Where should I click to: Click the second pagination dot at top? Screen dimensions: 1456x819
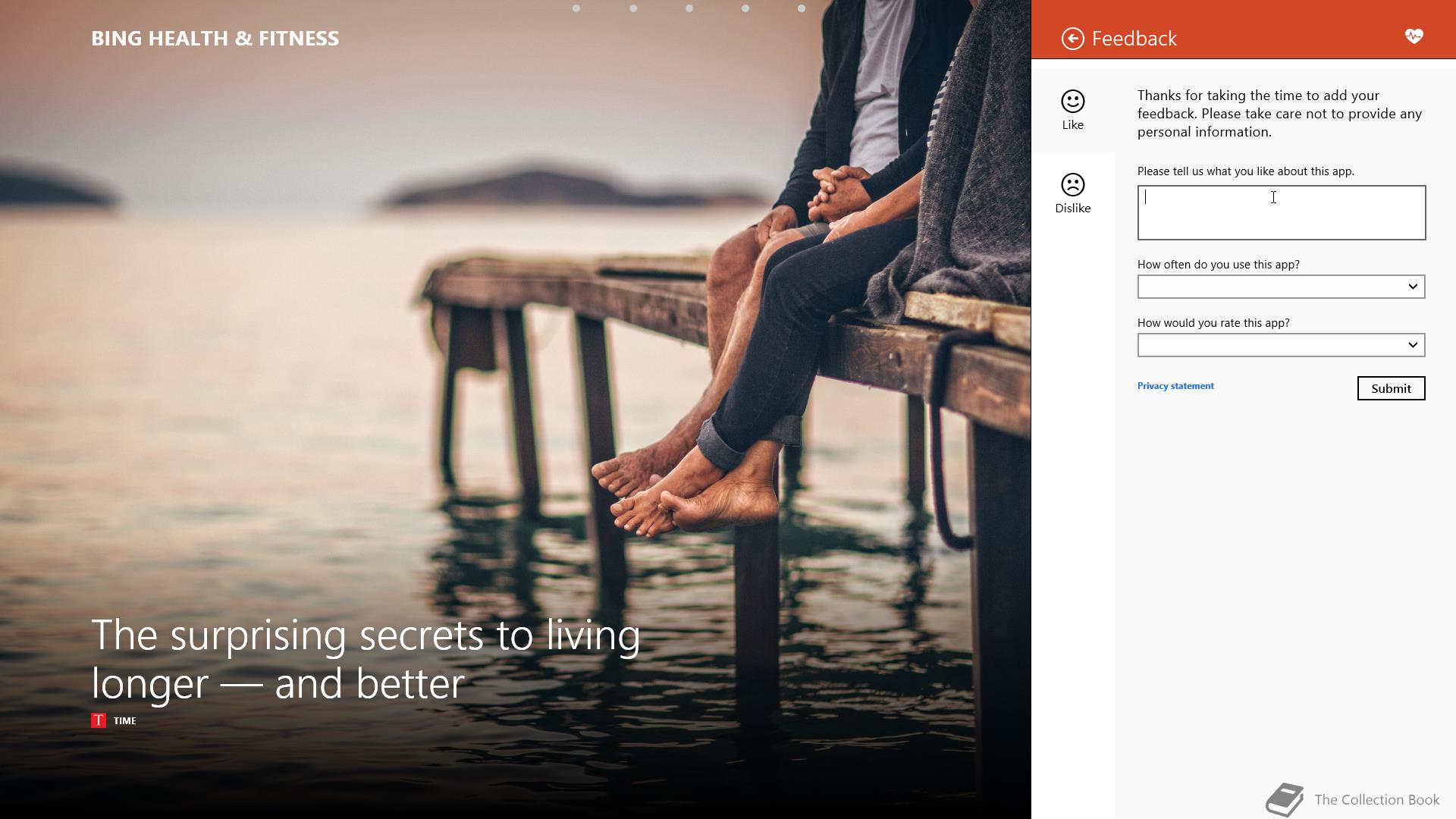pos(632,8)
